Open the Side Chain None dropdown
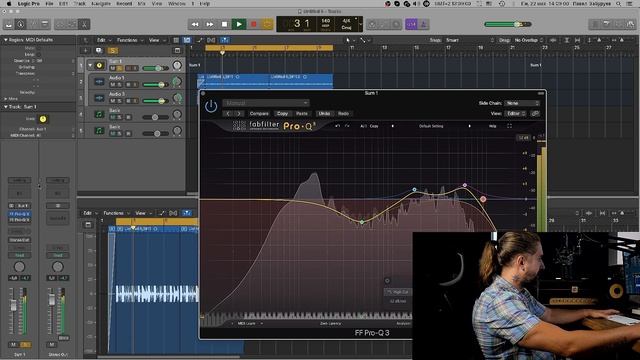640x360 pixels. [522, 103]
